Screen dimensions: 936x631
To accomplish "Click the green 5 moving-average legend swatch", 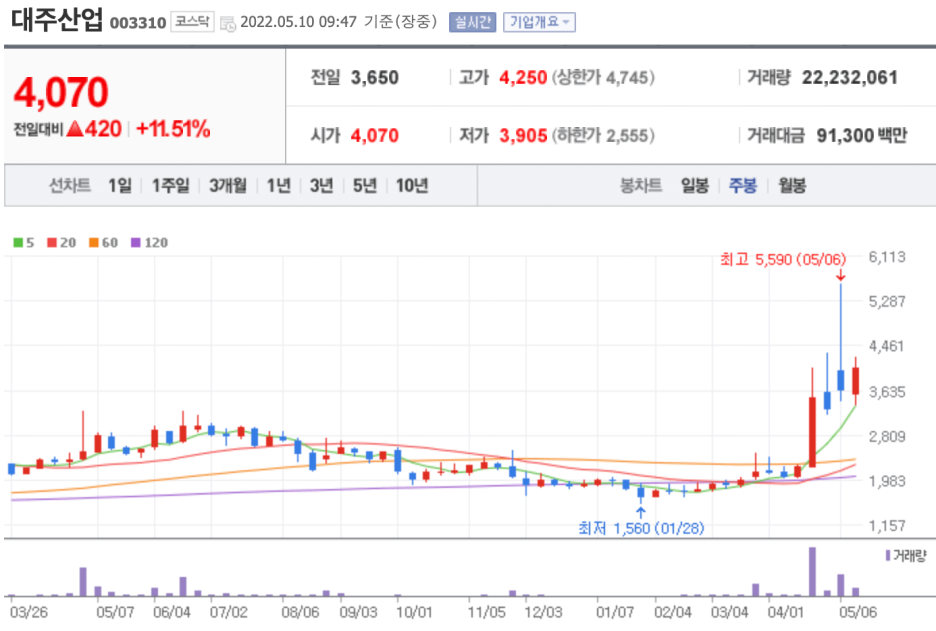I will coord(18,242).
